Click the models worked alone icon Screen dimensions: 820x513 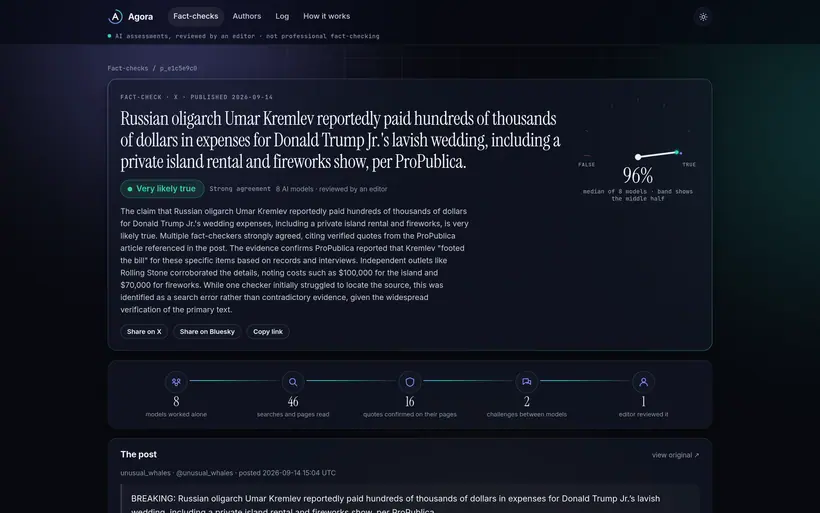point(176,382)
